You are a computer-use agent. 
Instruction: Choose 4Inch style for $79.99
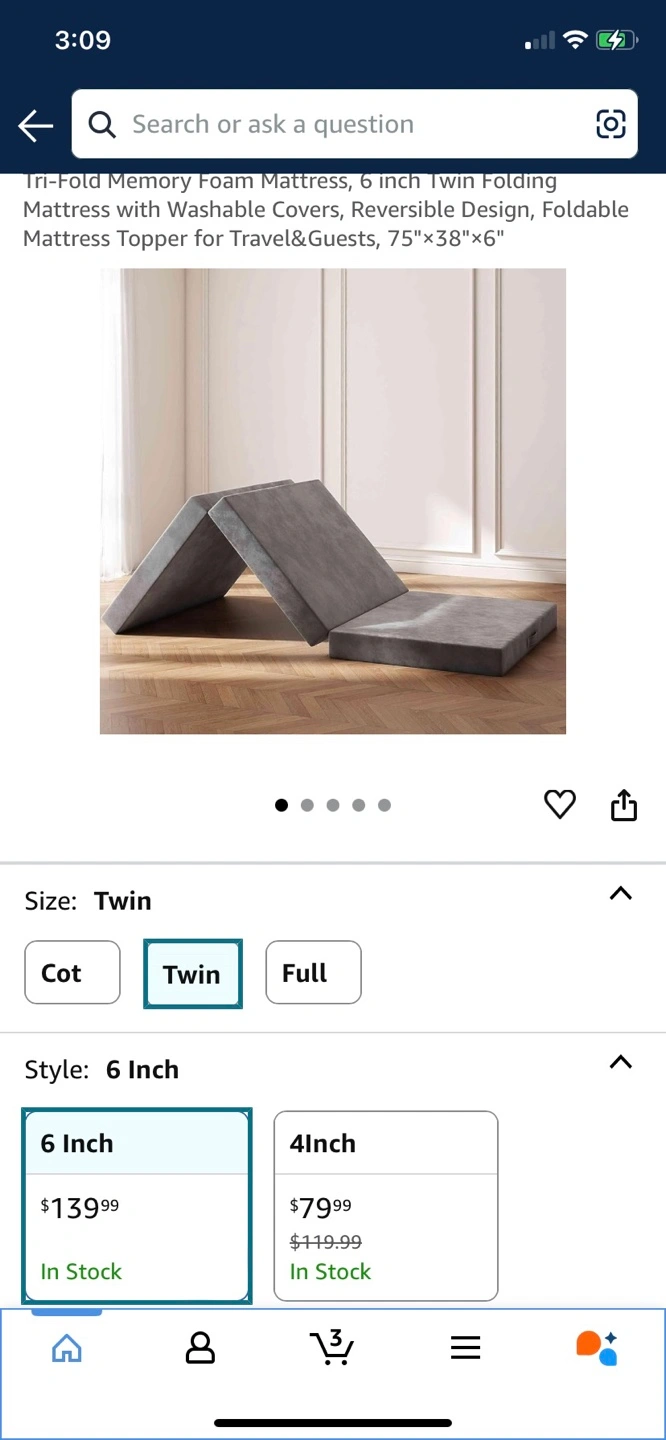click(386, 1206)
